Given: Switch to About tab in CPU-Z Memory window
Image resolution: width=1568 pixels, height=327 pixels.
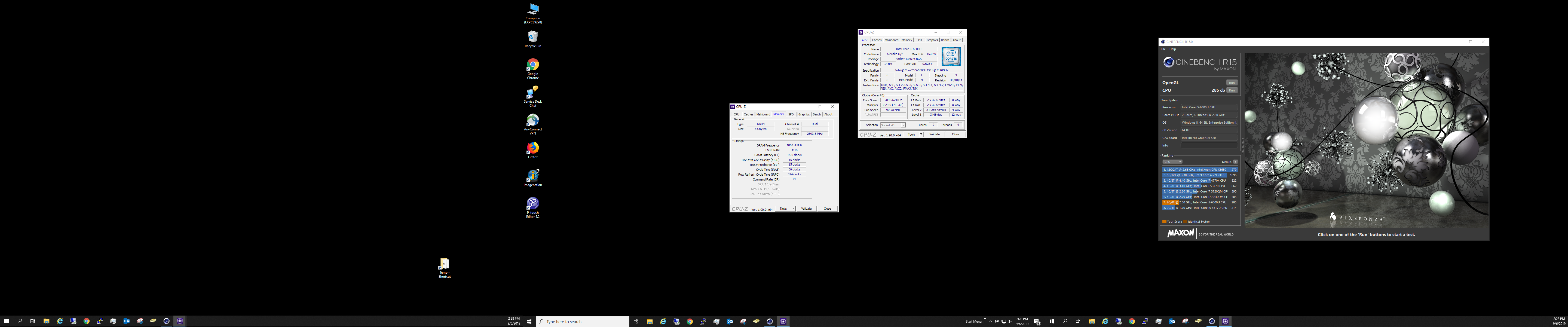Looking at the screenshot, I should pyautogui.click(x=828, y=114).
